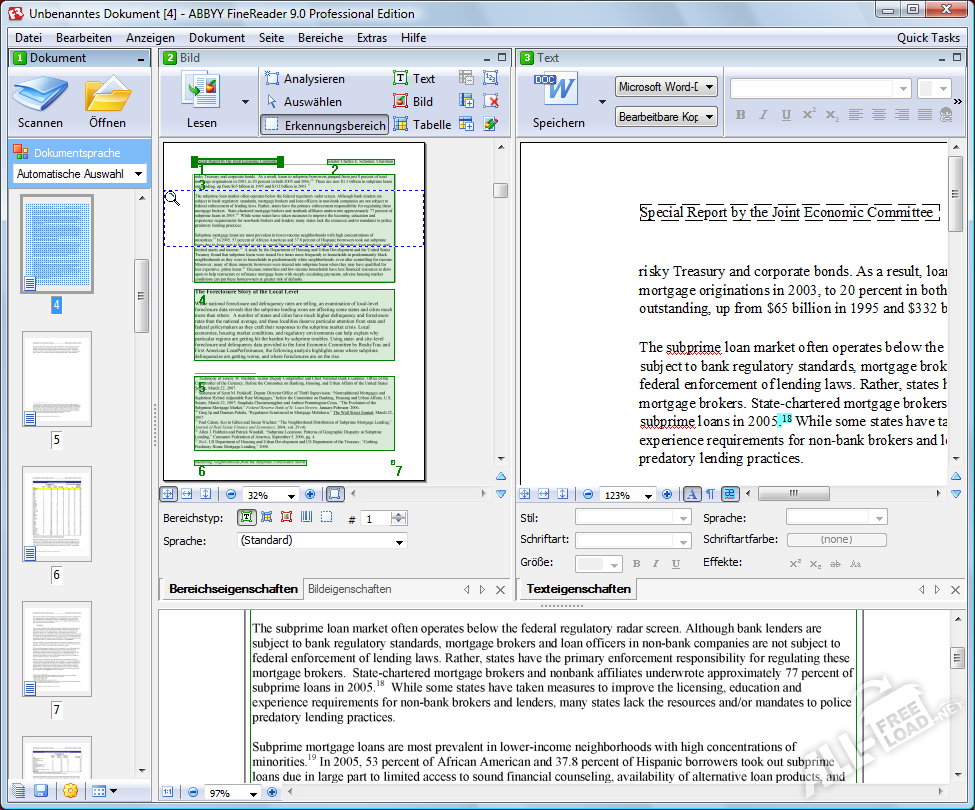
Task: Click the Scannen scanner icon
Action: click(40, 96)
